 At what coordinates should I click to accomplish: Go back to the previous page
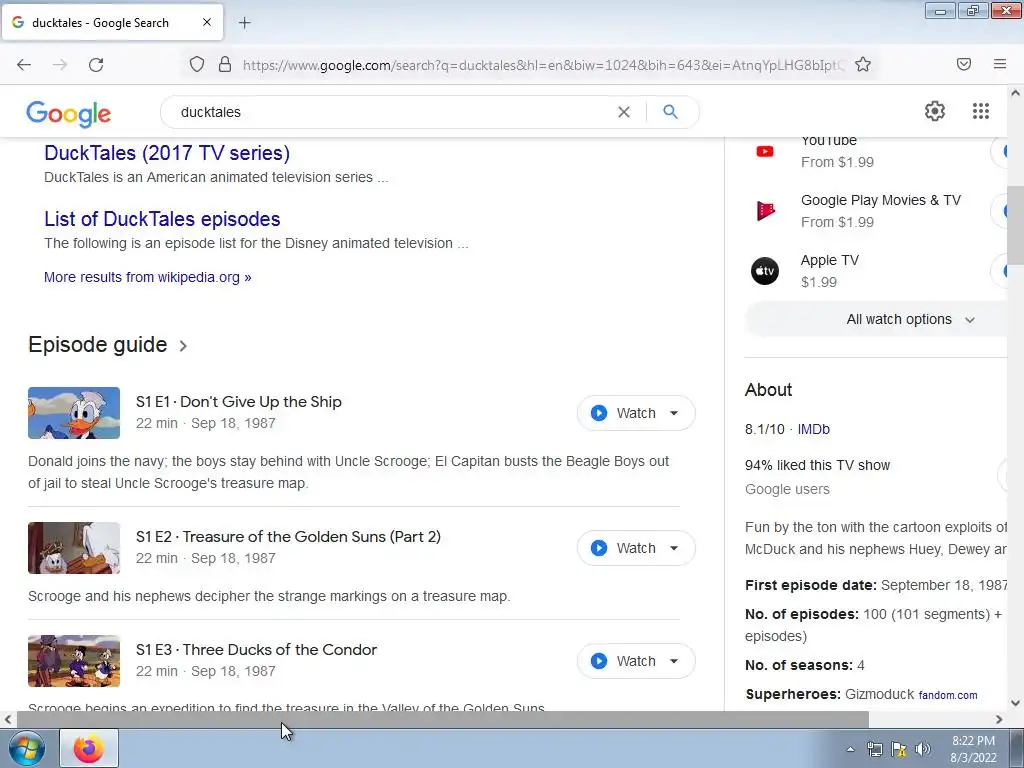pos(24,65)
